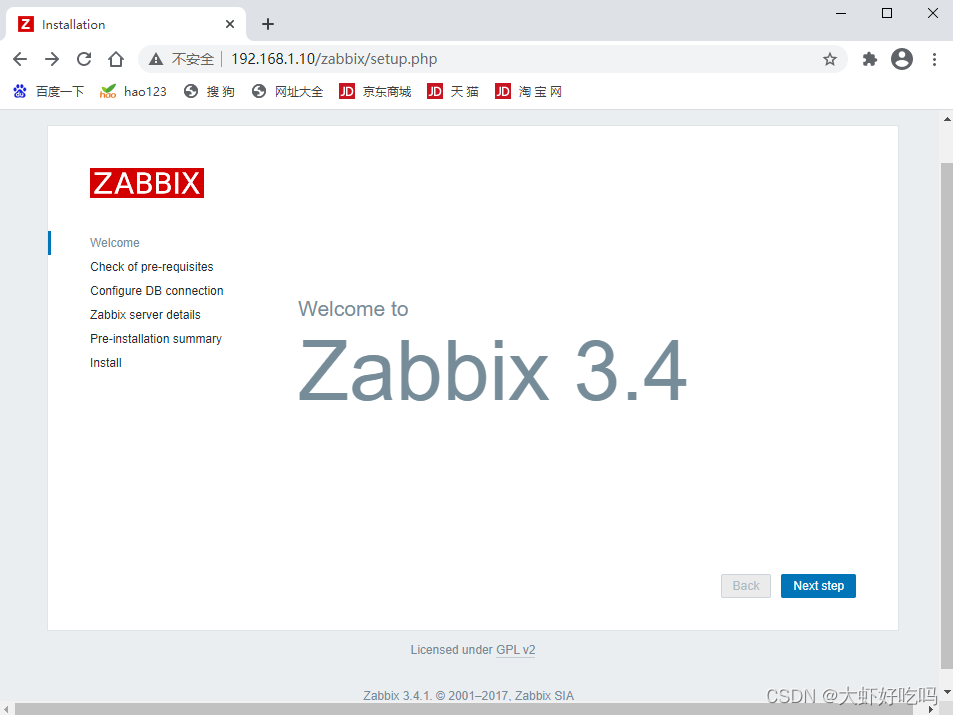Select Zabbix server details step
The width and height of the screenshot is (953, 715).
[145, 315]
